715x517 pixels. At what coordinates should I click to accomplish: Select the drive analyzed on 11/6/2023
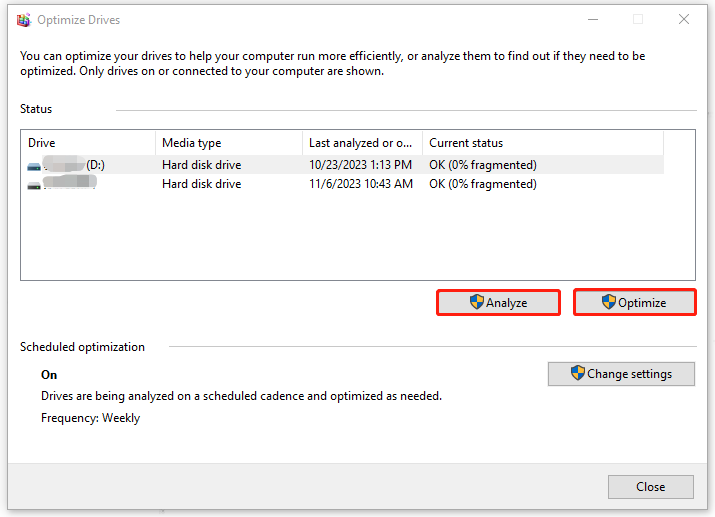coord(360,184)
